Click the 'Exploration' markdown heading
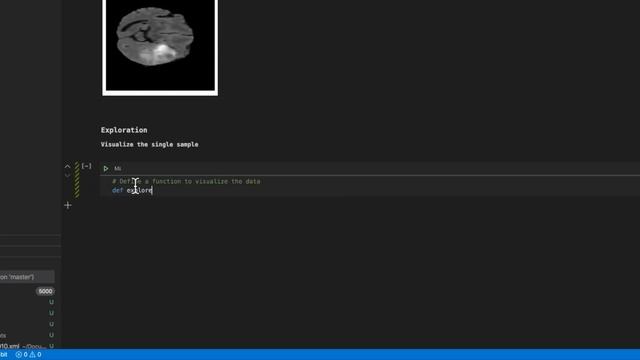Viewport: 640px width, 360px height. 124,130
